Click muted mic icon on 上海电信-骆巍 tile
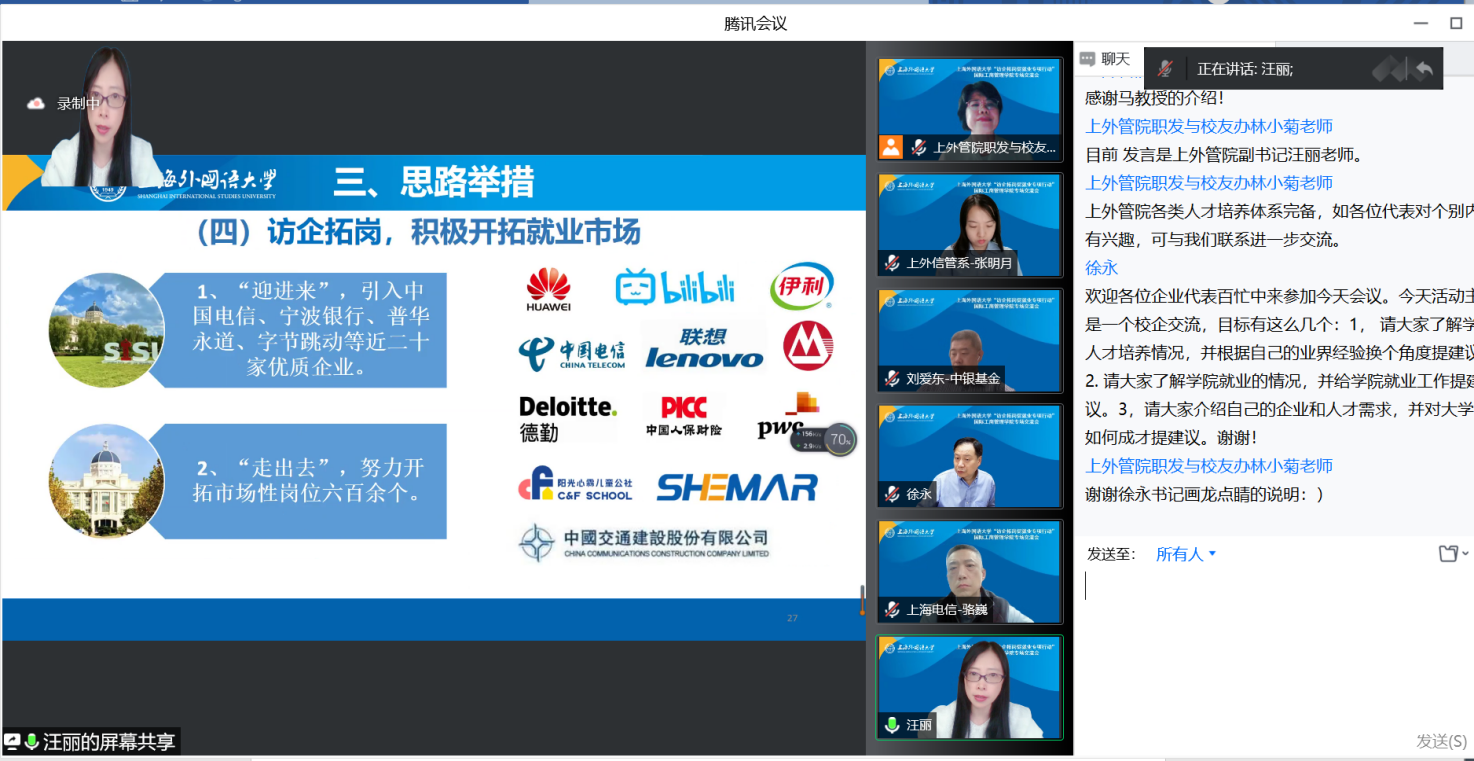1474x761 pixels. pos(891,609)
